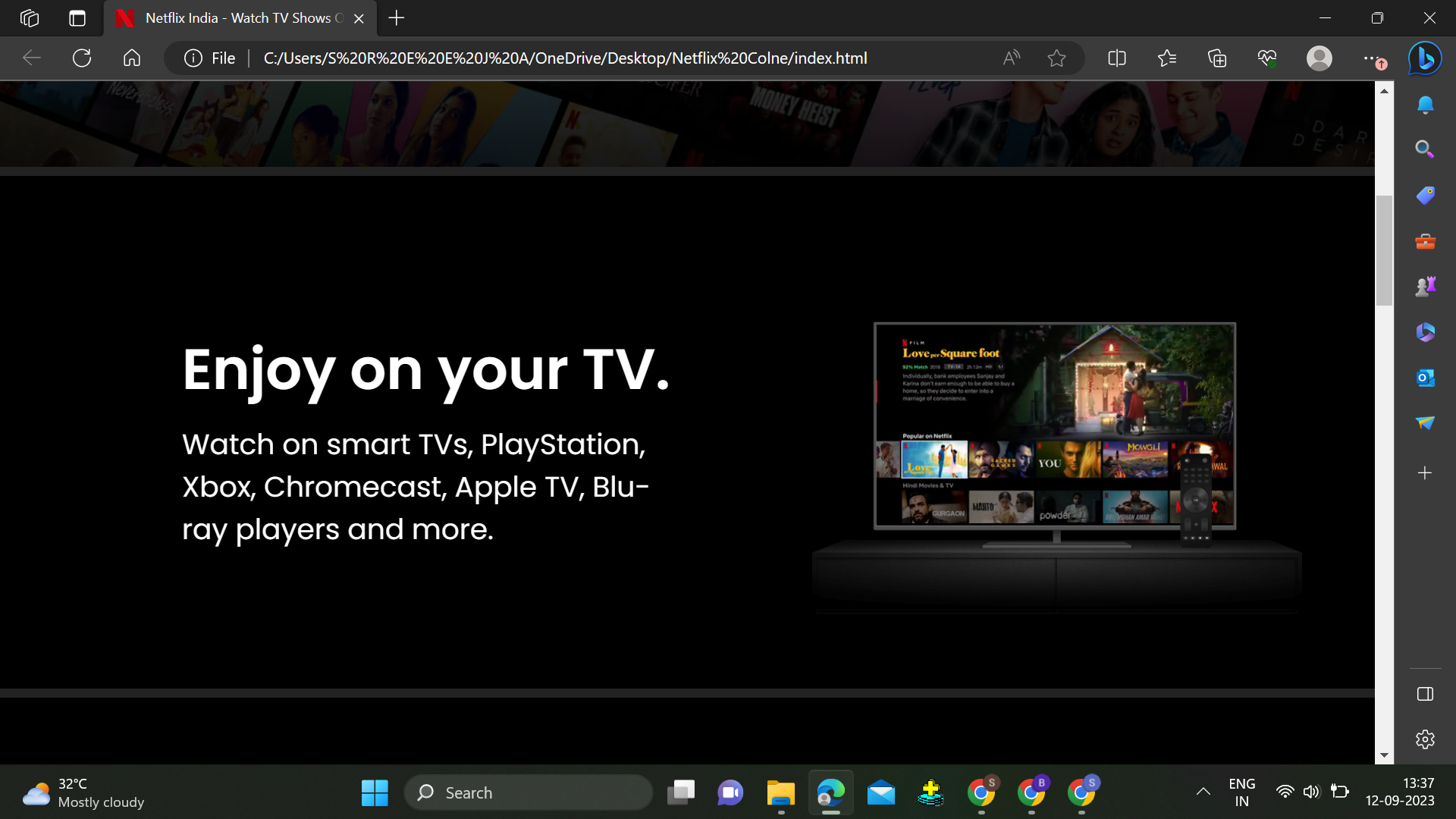Open Games from the Edge sidebar
This screenshot has width=1456, height=819.
(x=1425, y=286)
